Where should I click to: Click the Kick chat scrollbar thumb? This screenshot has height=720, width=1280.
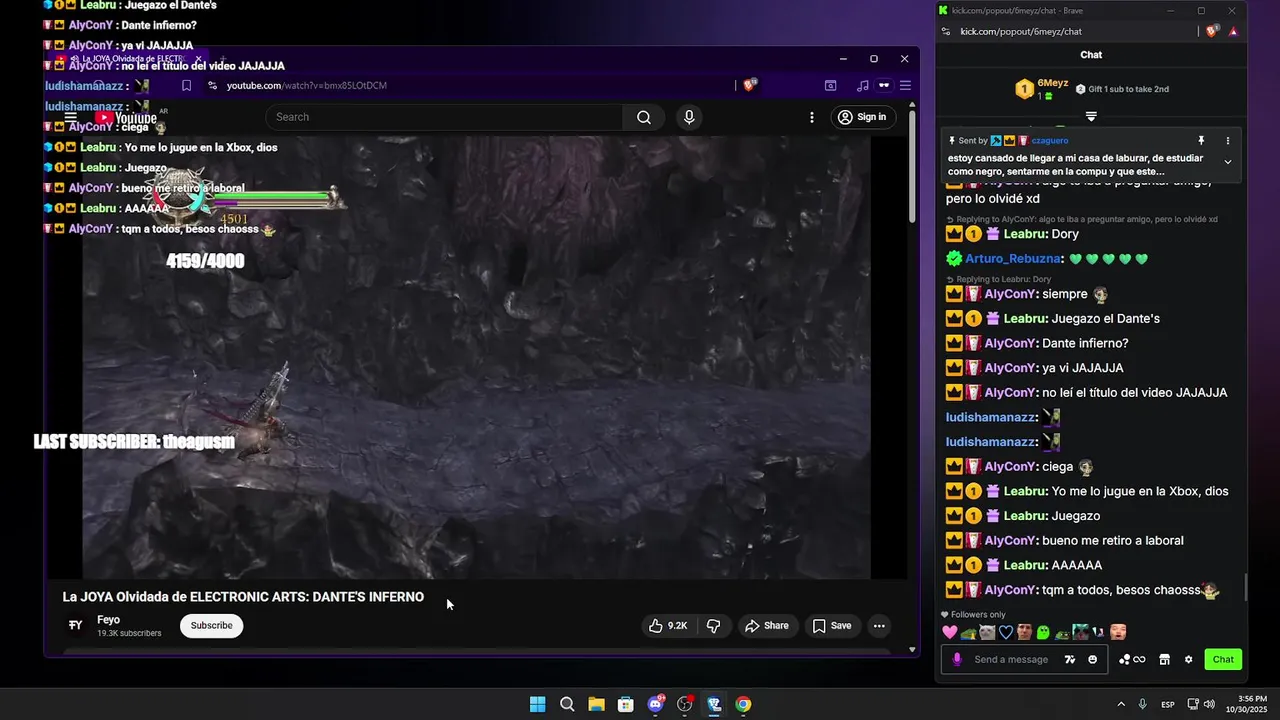point(1246,588)
